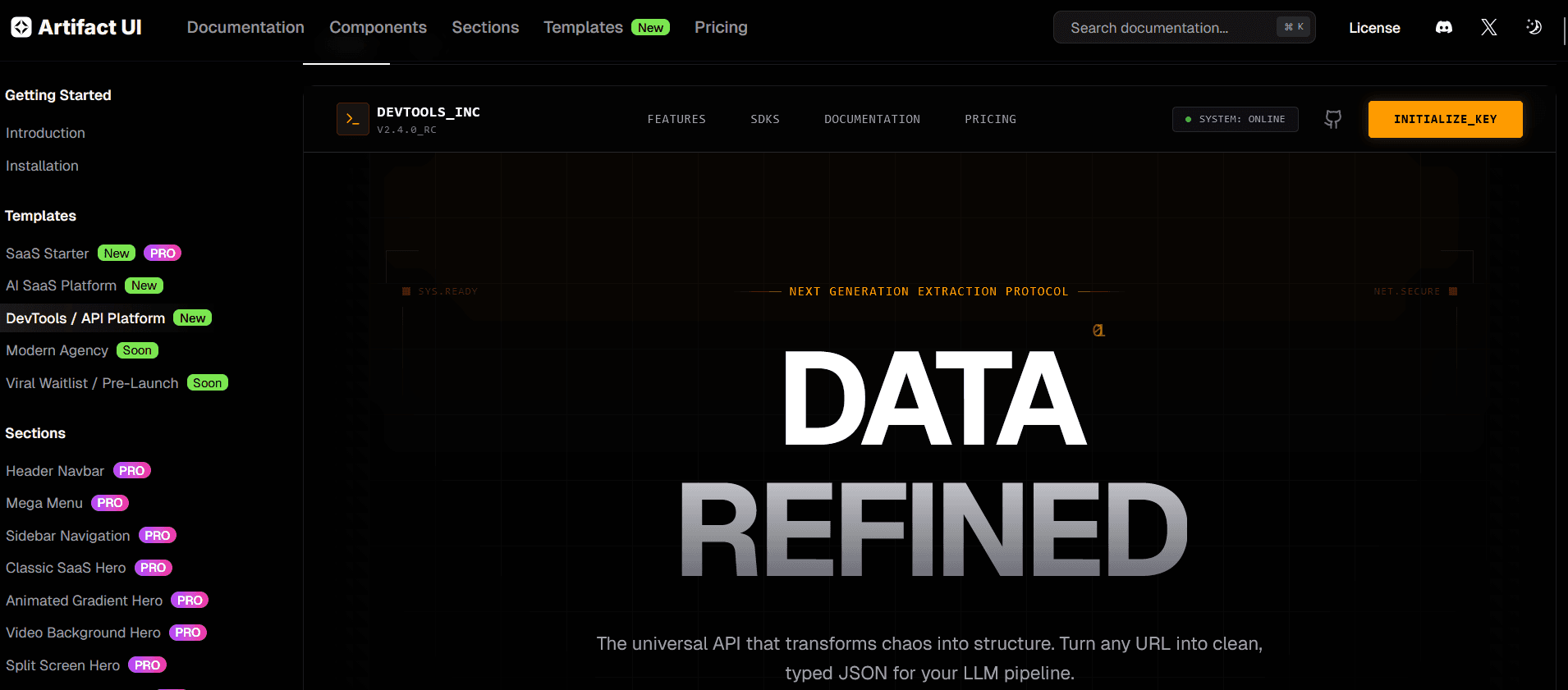The height and width of the screenshot is (690, 1568).
Task: Click SDKS in the DevTools navbar
Action: point(764,119)
